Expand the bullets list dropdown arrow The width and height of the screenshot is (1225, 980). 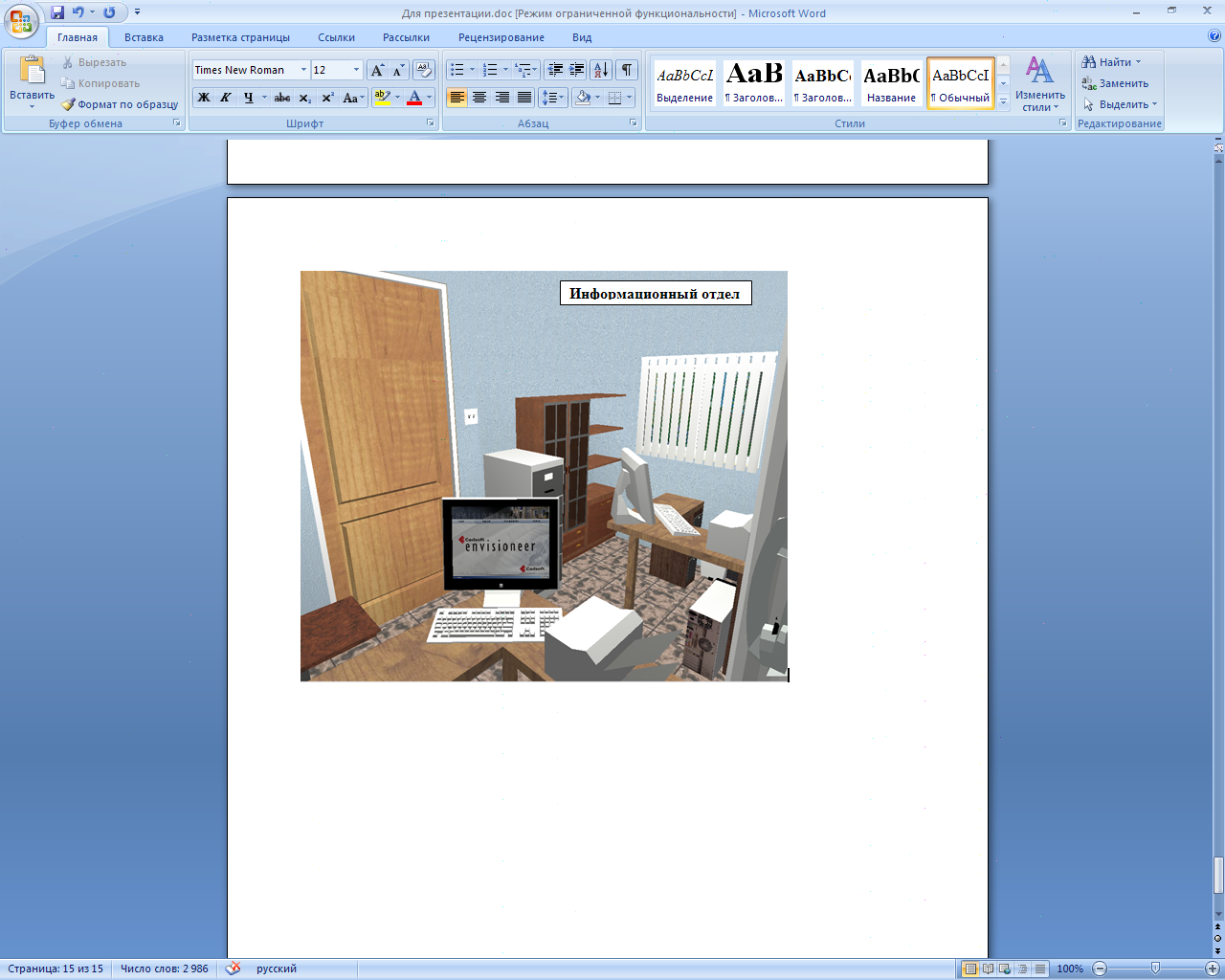472,70
